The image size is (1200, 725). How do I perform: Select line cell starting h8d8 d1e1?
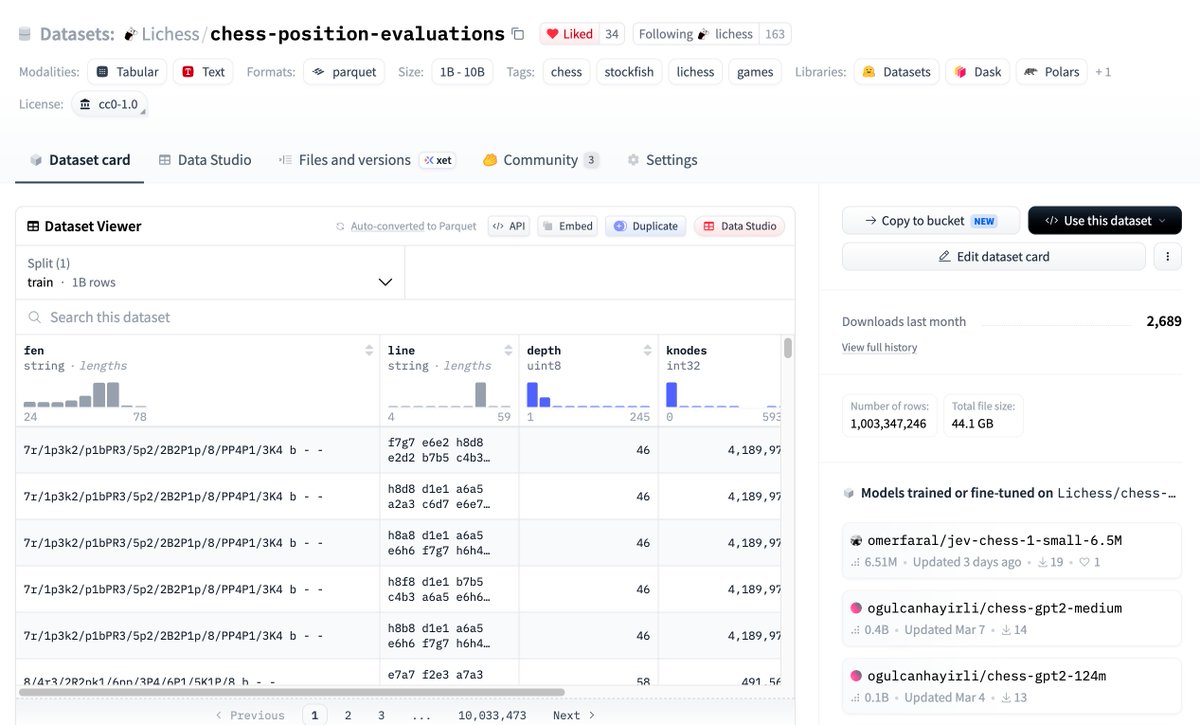pos(449,496)
